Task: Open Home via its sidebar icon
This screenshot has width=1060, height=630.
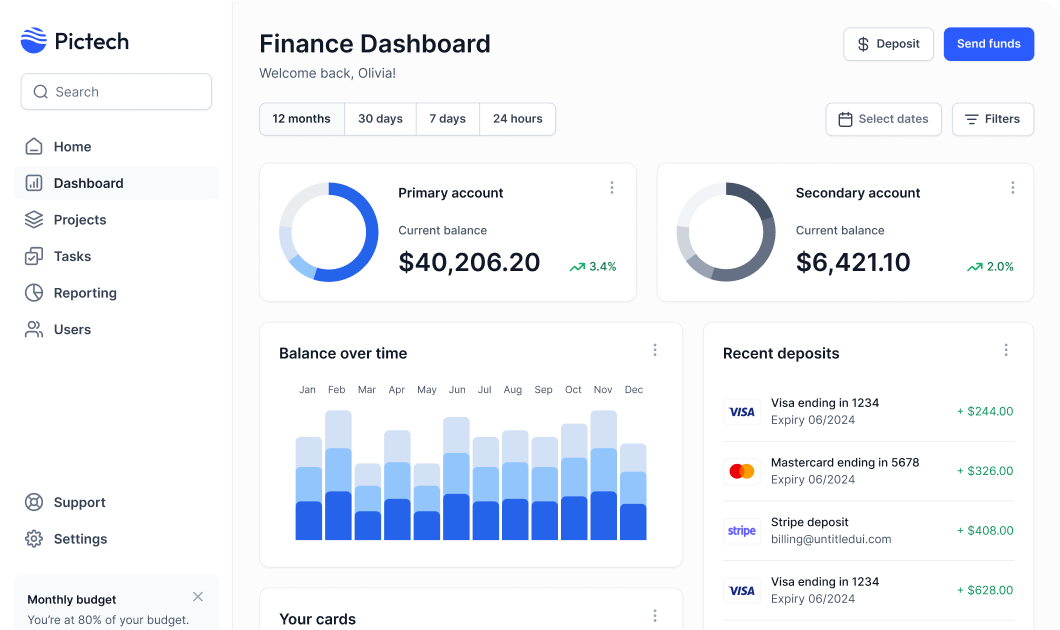Action: (x=34, y=147)
